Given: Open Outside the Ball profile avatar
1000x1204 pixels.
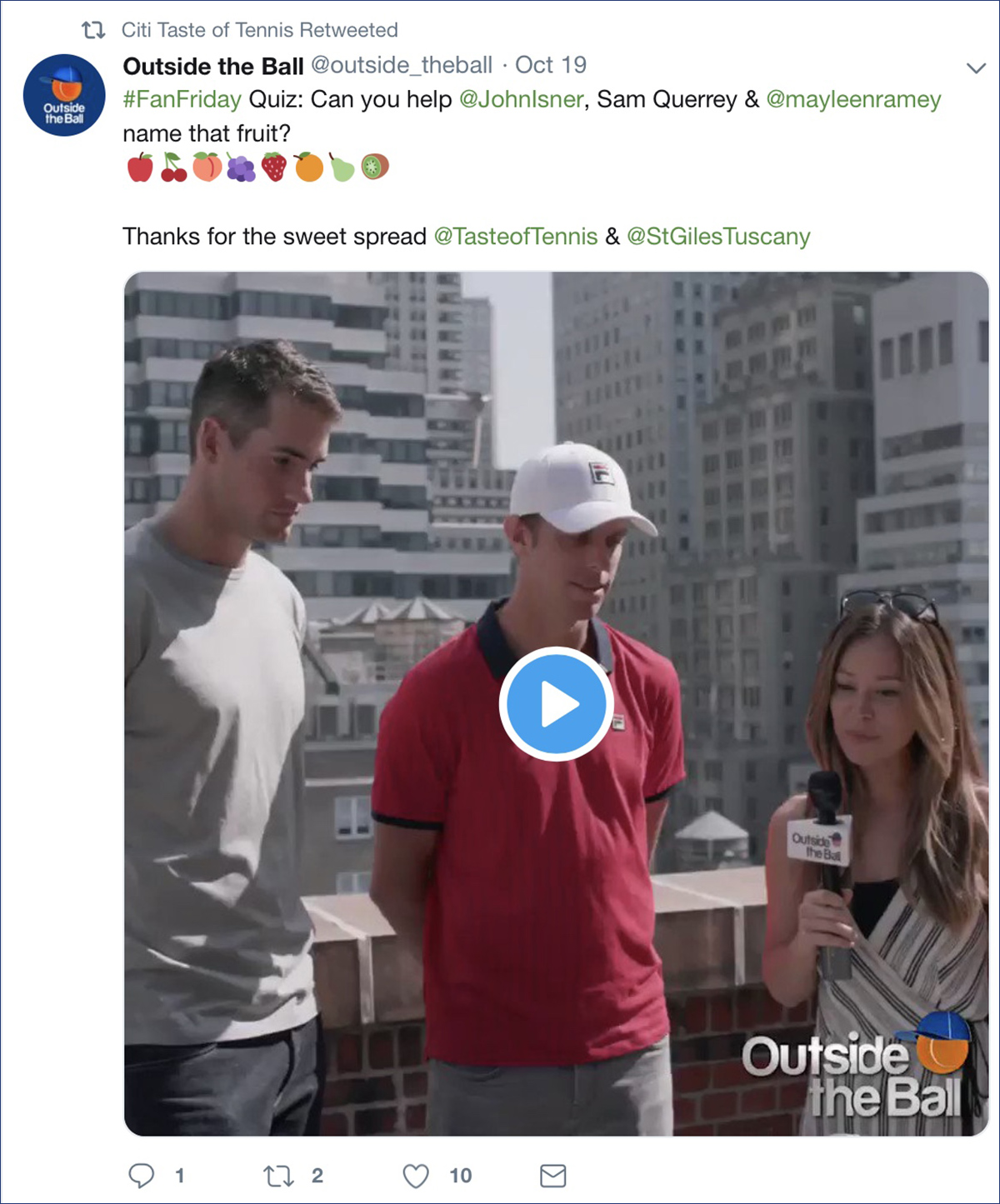Looking at the screenshot, I should click(x=64, y=95).
